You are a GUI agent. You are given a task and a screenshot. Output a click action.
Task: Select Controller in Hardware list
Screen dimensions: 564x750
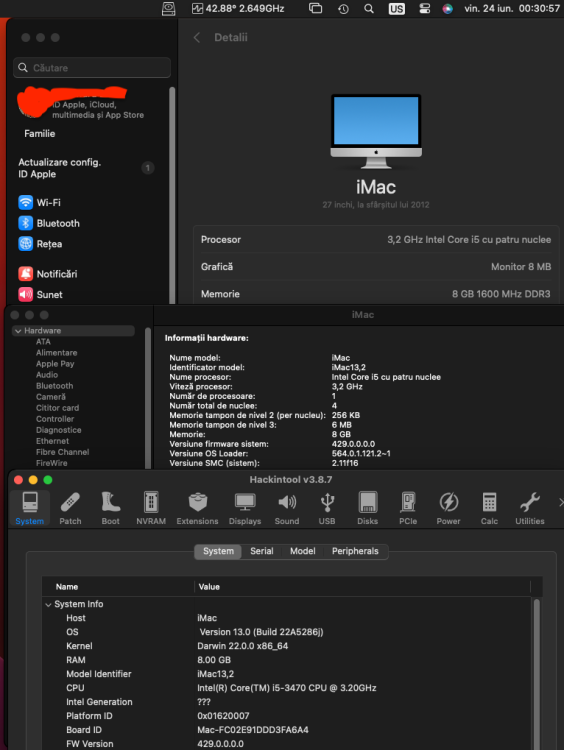[x=55, y=419]
